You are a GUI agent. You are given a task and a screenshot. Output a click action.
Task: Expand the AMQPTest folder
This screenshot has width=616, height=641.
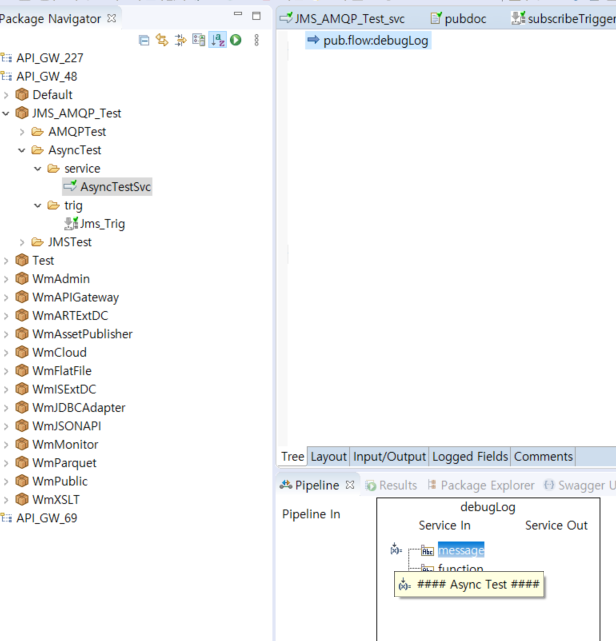(22, 132)
